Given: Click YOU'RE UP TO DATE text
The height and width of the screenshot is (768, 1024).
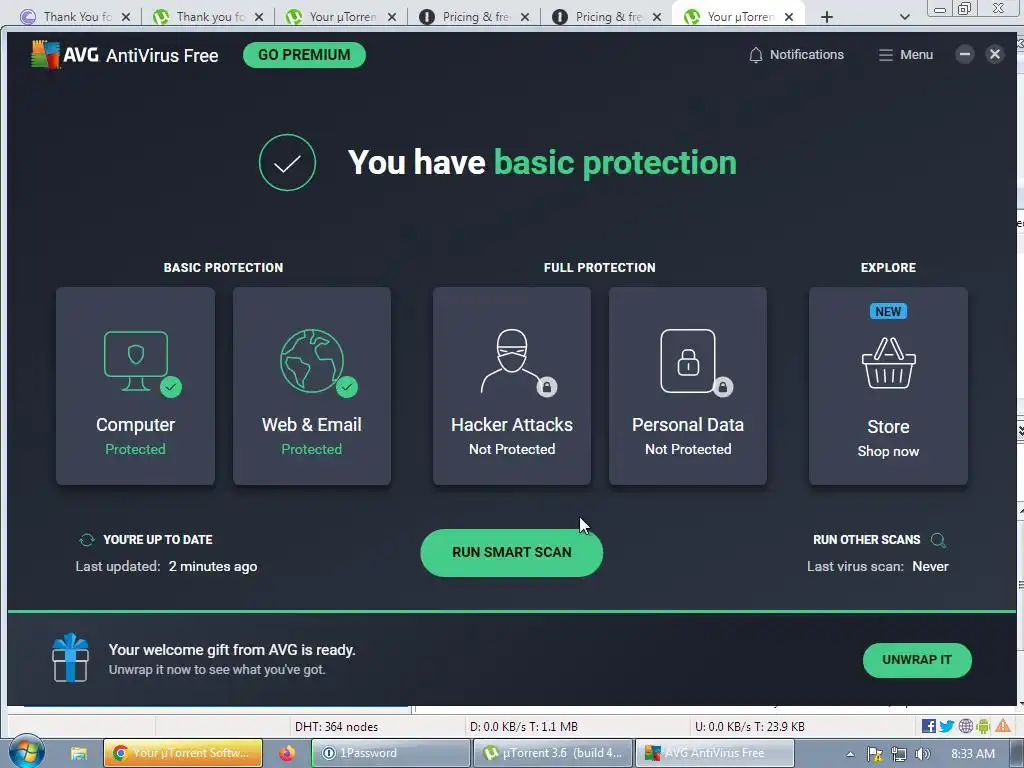Looking at the screenshot, I should (158, 540).
